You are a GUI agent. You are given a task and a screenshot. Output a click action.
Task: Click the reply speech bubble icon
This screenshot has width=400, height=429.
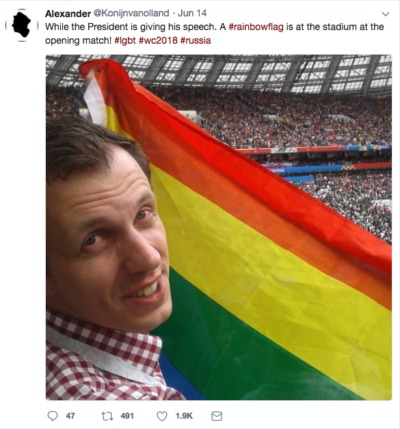(53, 416)
